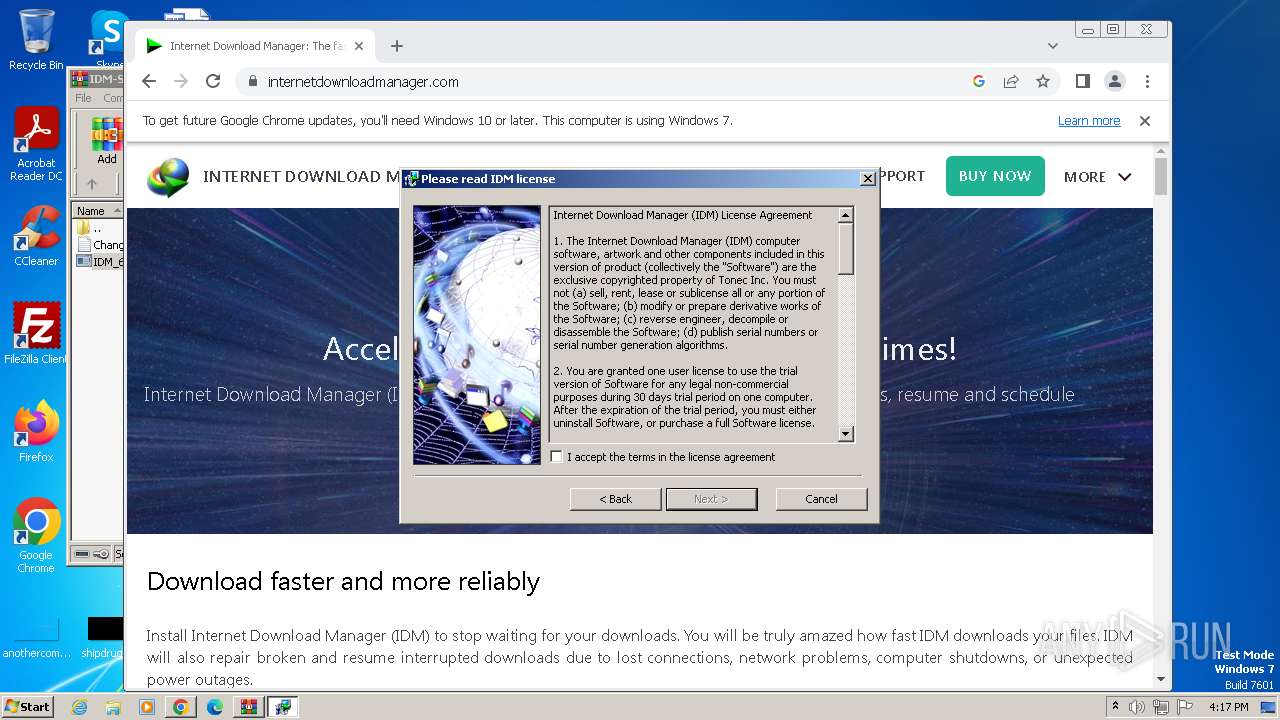Open Chrome profile avatar menu
The width and height of the screenshot is (1280, 720).
[1115, 81]
